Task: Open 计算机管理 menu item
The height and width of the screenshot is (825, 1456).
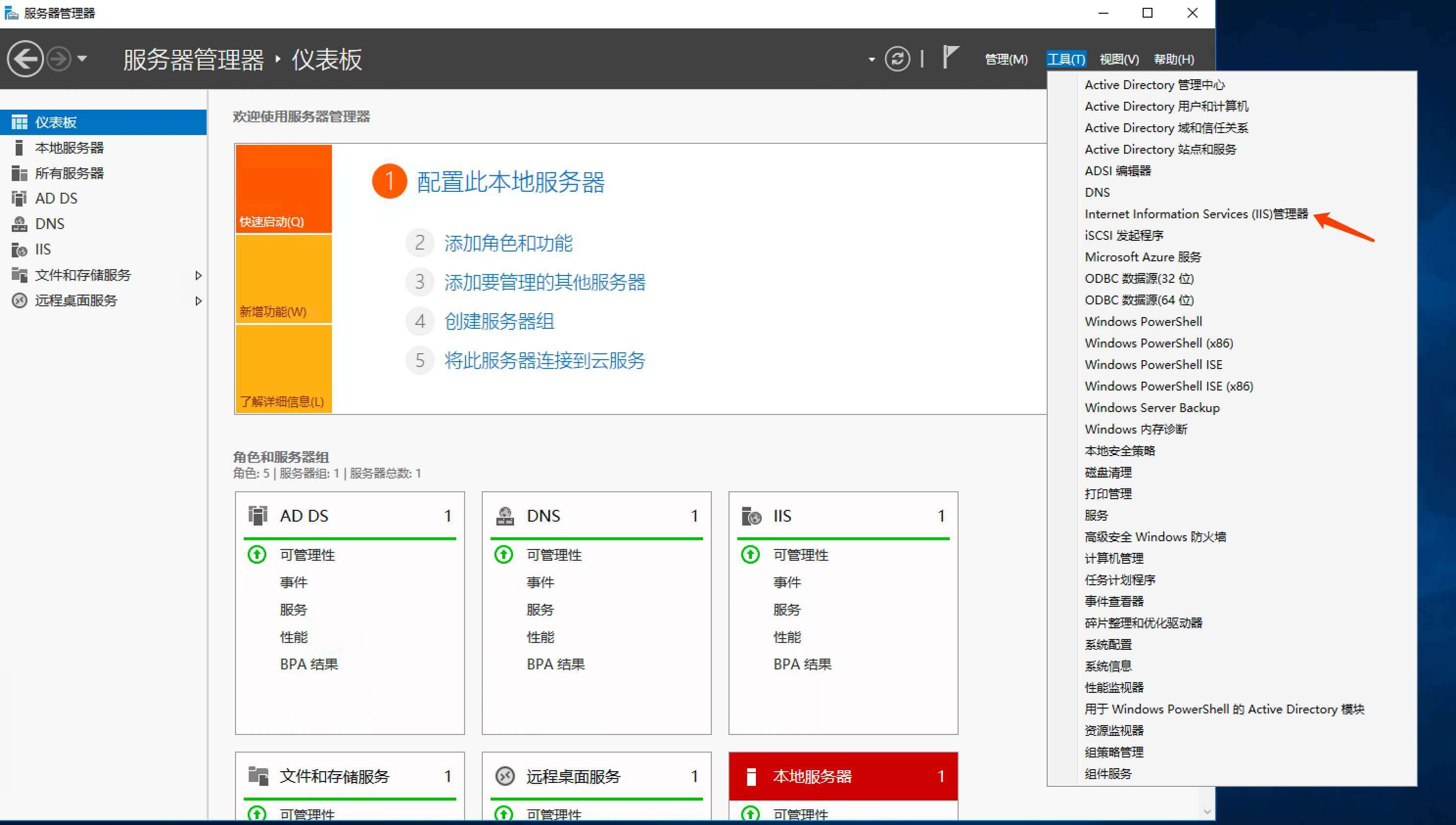Action: pyautogui.click(x=1114, y=558)
